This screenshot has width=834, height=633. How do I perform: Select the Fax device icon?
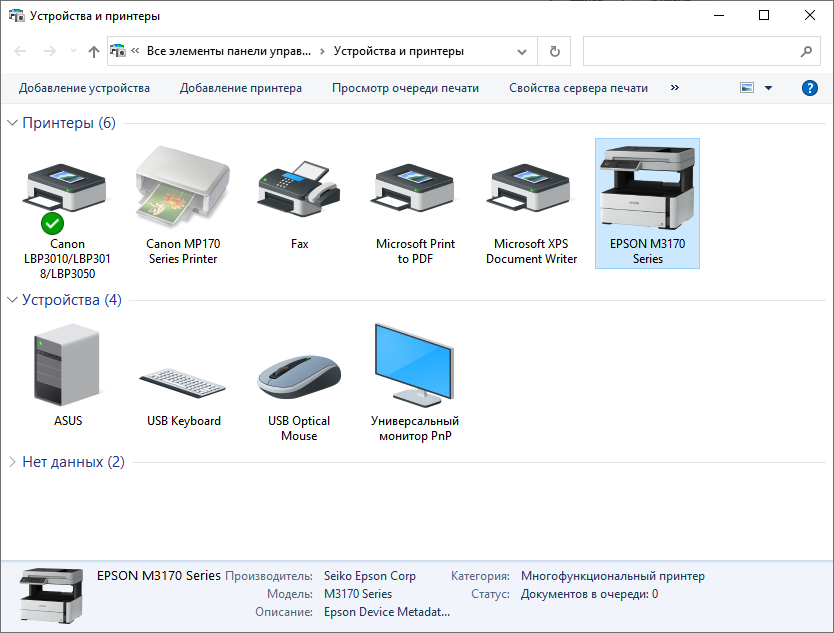(x=298, y=188)
